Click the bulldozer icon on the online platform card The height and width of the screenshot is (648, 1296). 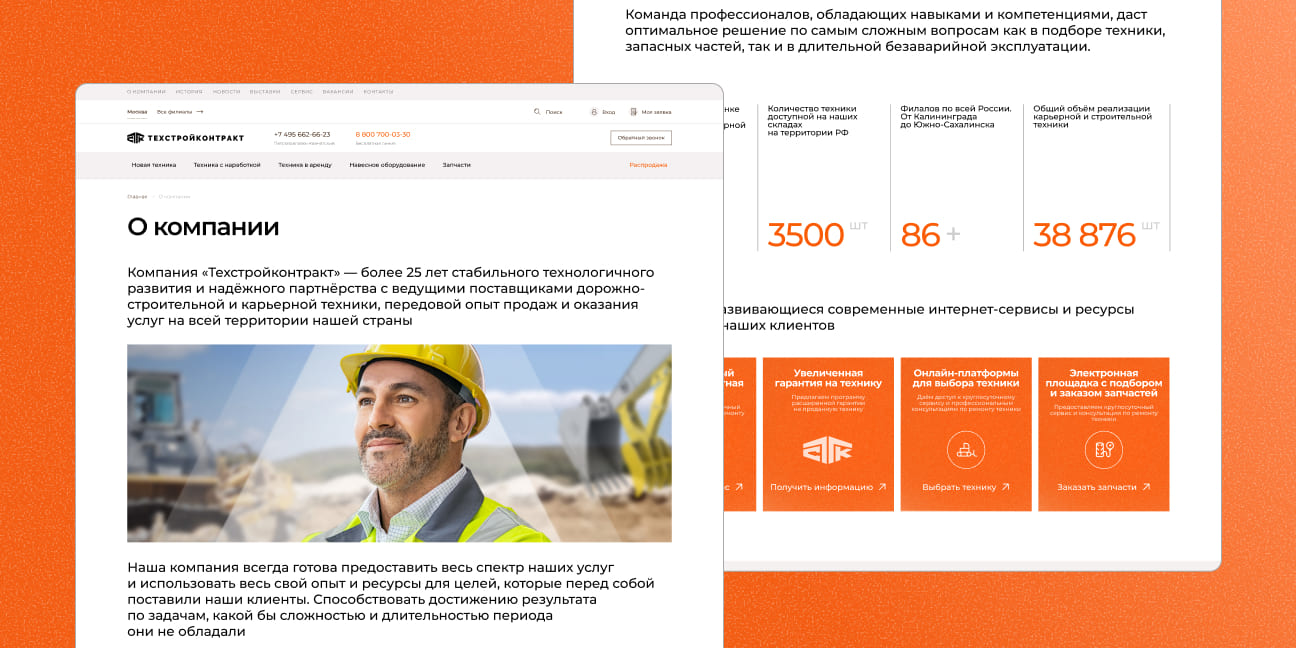click(966, 450)
